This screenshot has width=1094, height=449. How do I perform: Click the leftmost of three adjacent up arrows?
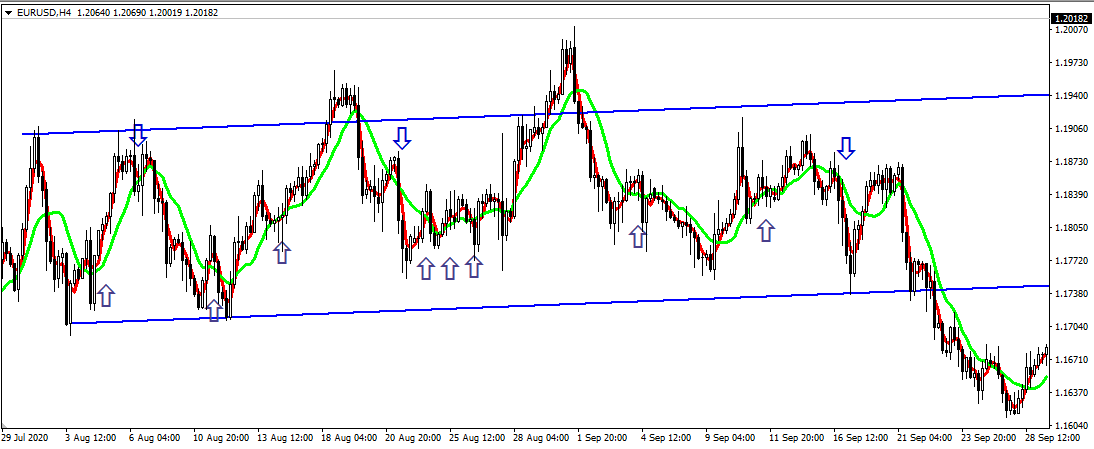tap(426, 267)
